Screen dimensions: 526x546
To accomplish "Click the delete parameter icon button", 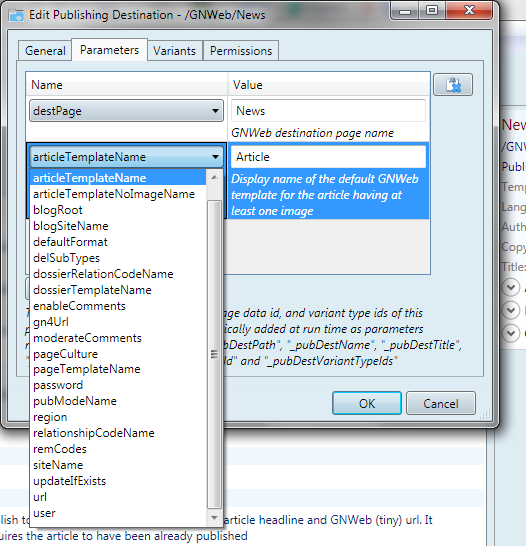I will click(x=453, y=85).
